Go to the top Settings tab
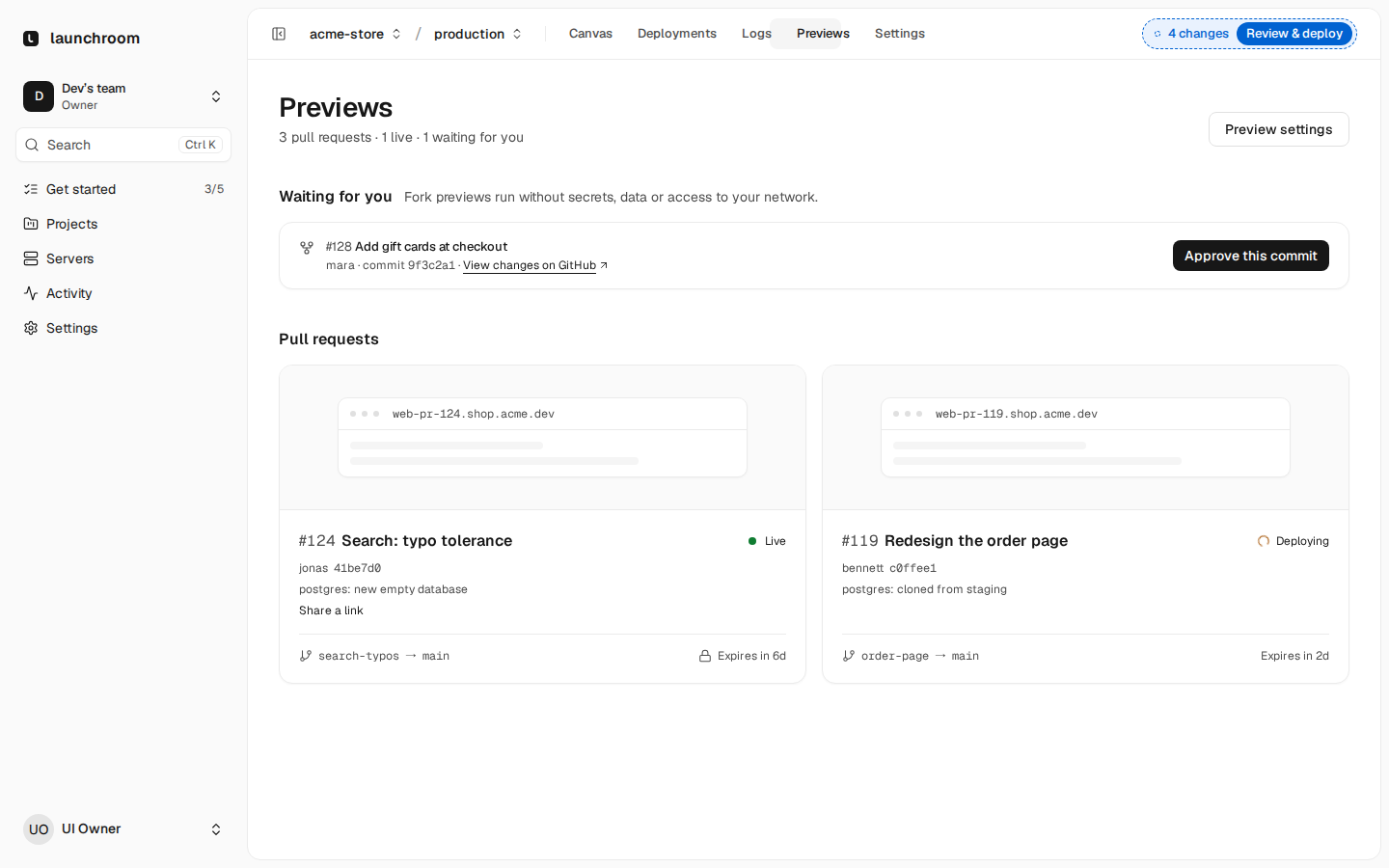 [900, 34]
